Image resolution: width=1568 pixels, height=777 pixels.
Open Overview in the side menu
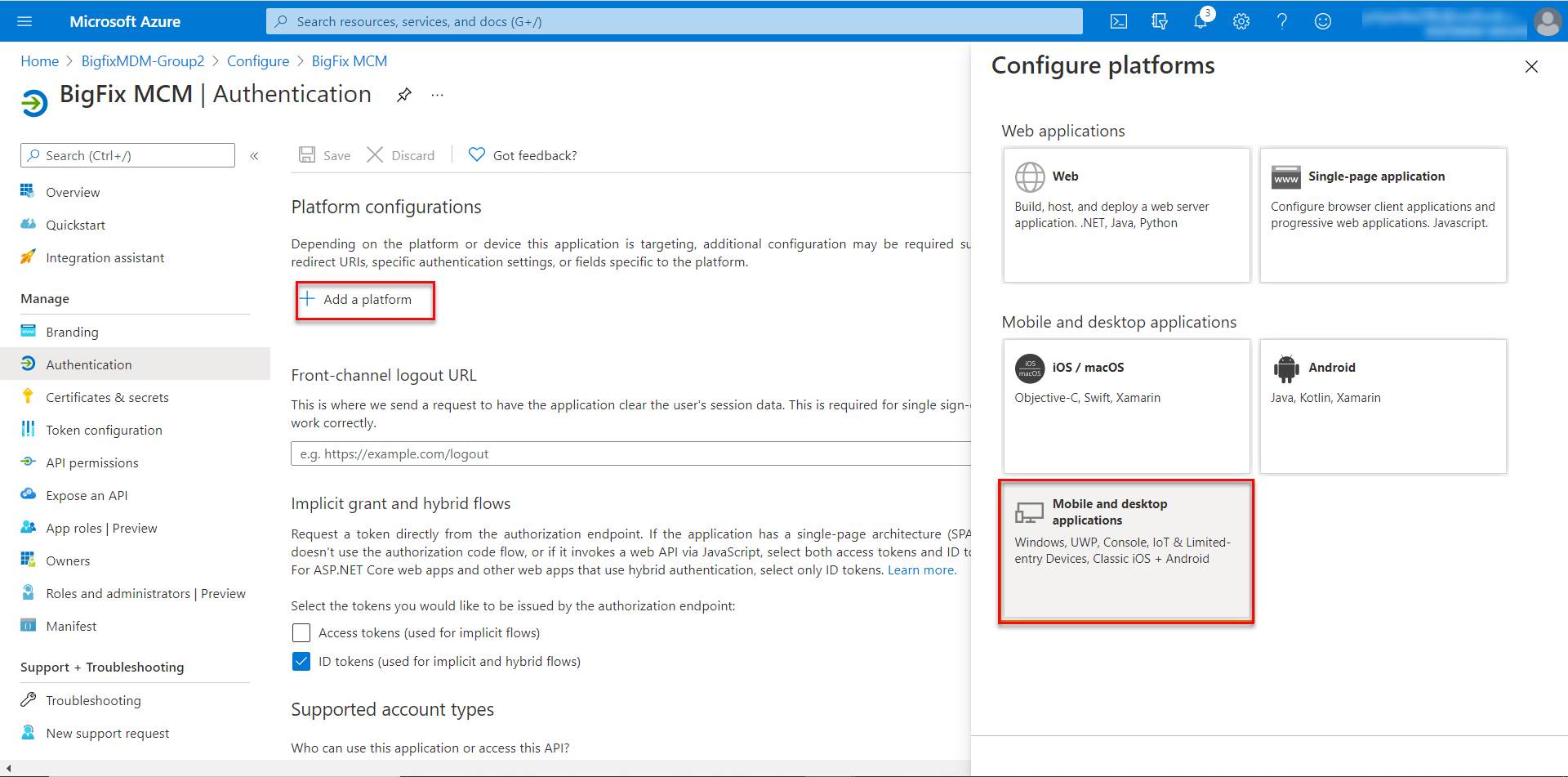pos(135,192)
